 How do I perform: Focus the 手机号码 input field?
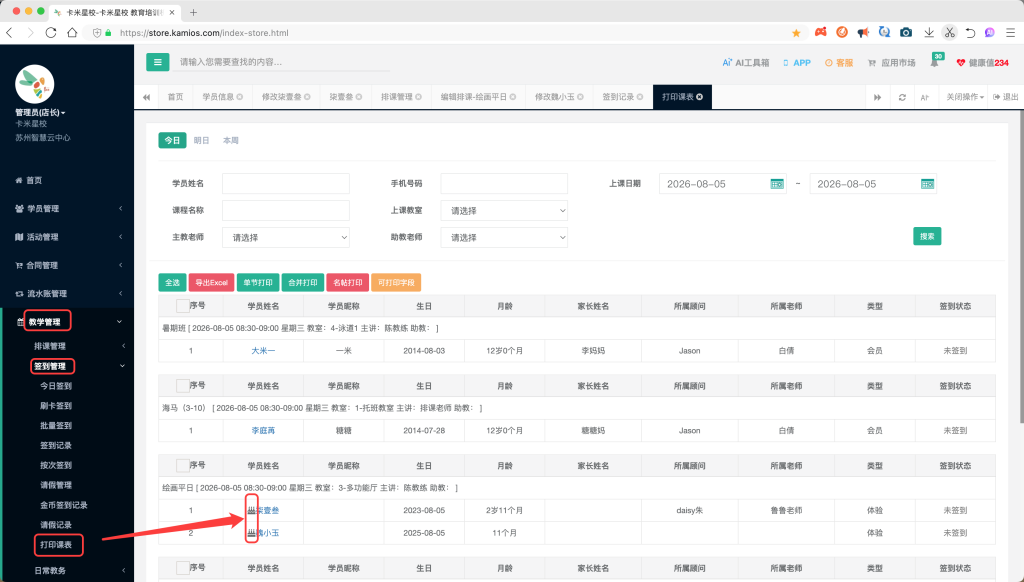coord(504,184)
